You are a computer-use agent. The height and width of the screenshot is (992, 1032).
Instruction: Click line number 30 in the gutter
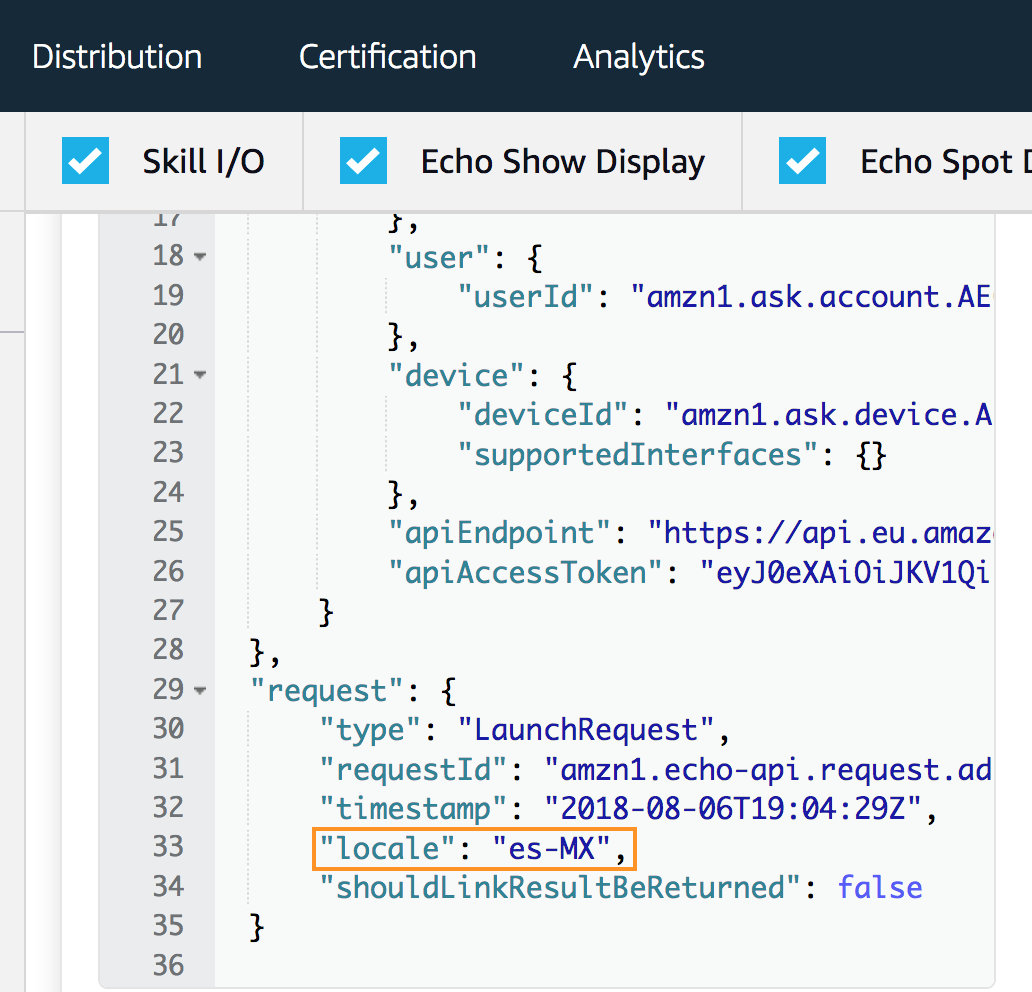point(167,729)
